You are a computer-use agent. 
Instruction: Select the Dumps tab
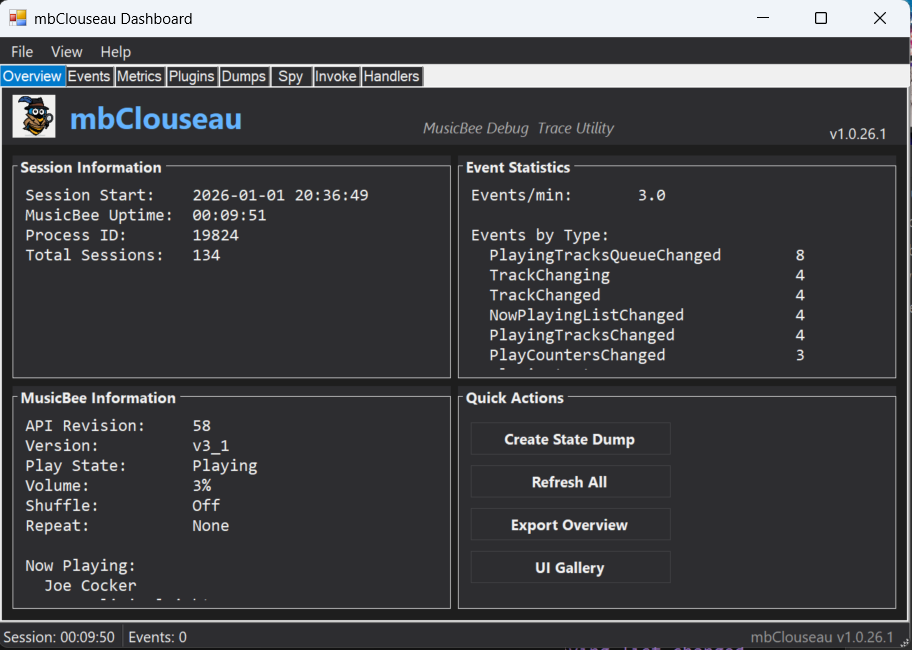(x=243, y=76)
